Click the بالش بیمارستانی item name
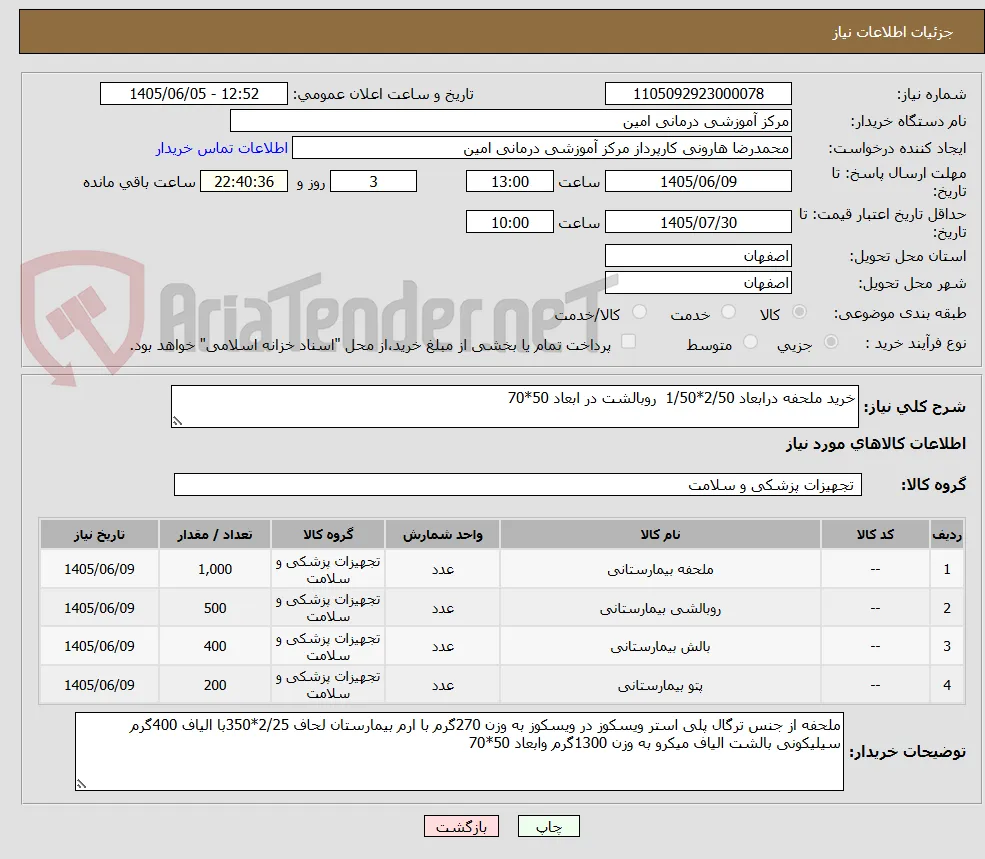Viewport: 985px width, 859px height. 660,647
